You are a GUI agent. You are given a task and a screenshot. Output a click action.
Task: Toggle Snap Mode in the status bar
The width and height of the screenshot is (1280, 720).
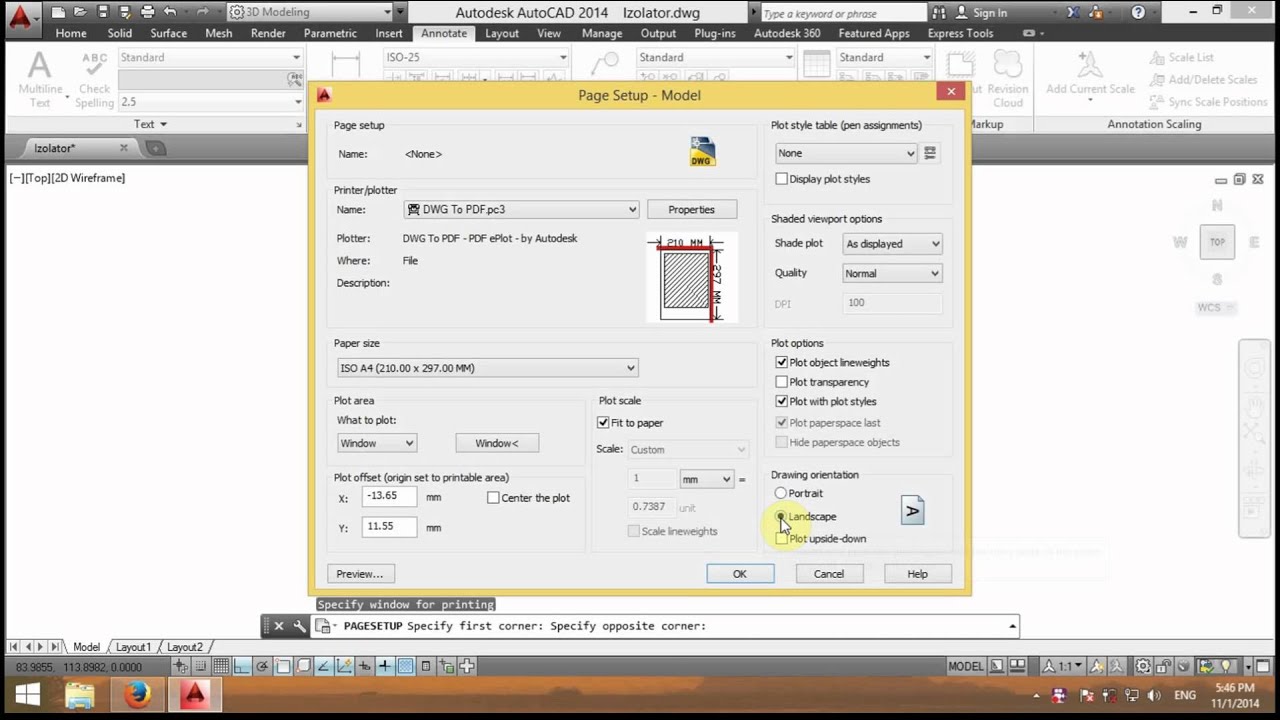(200, 667)
